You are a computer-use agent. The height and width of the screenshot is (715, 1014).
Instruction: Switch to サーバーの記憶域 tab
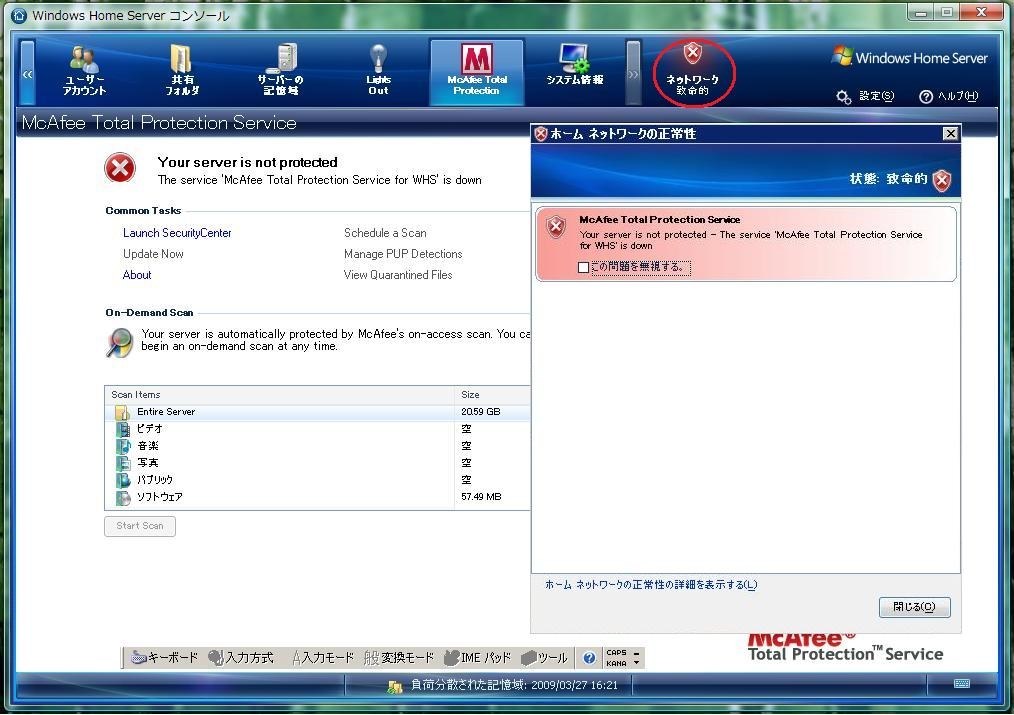(281, 71)
